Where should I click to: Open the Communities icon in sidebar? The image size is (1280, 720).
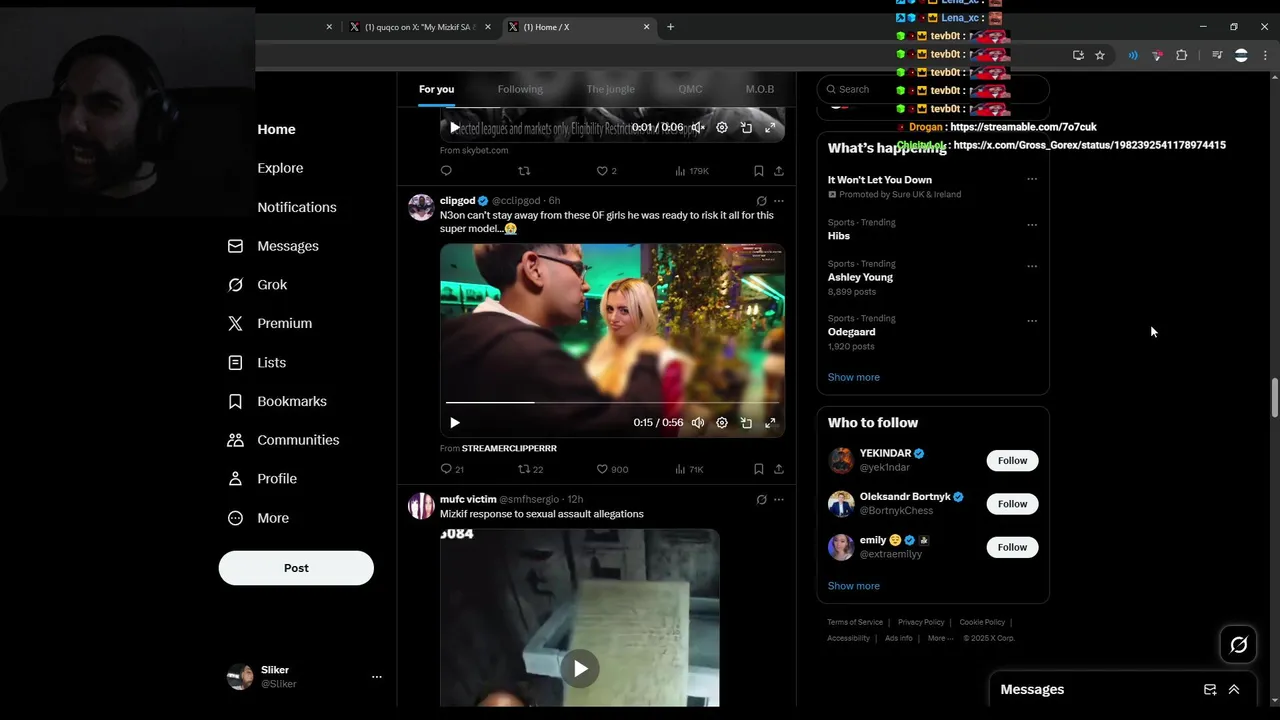pos(235,440)
